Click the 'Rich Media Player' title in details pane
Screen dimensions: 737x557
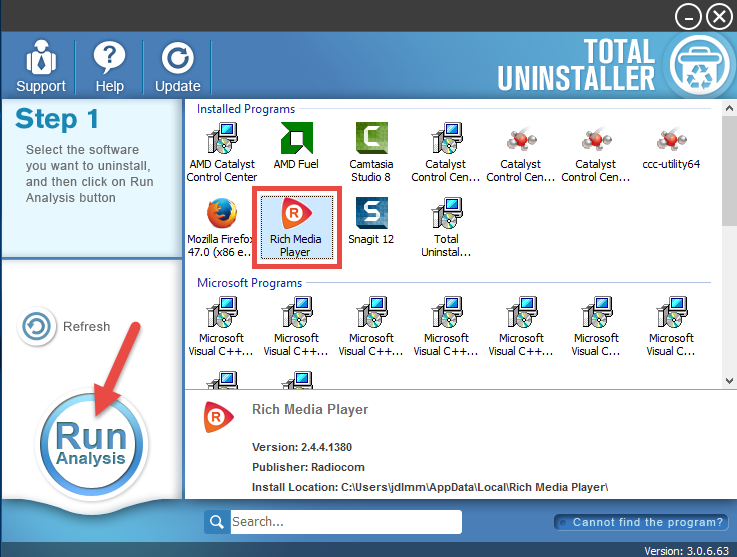pyautogui.click(x=310, y=409)
